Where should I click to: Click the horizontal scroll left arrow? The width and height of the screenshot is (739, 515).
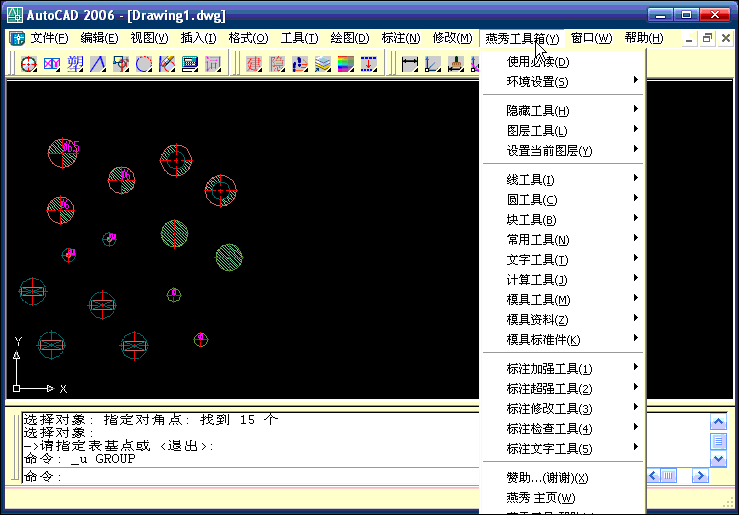[x=653, y=476]
